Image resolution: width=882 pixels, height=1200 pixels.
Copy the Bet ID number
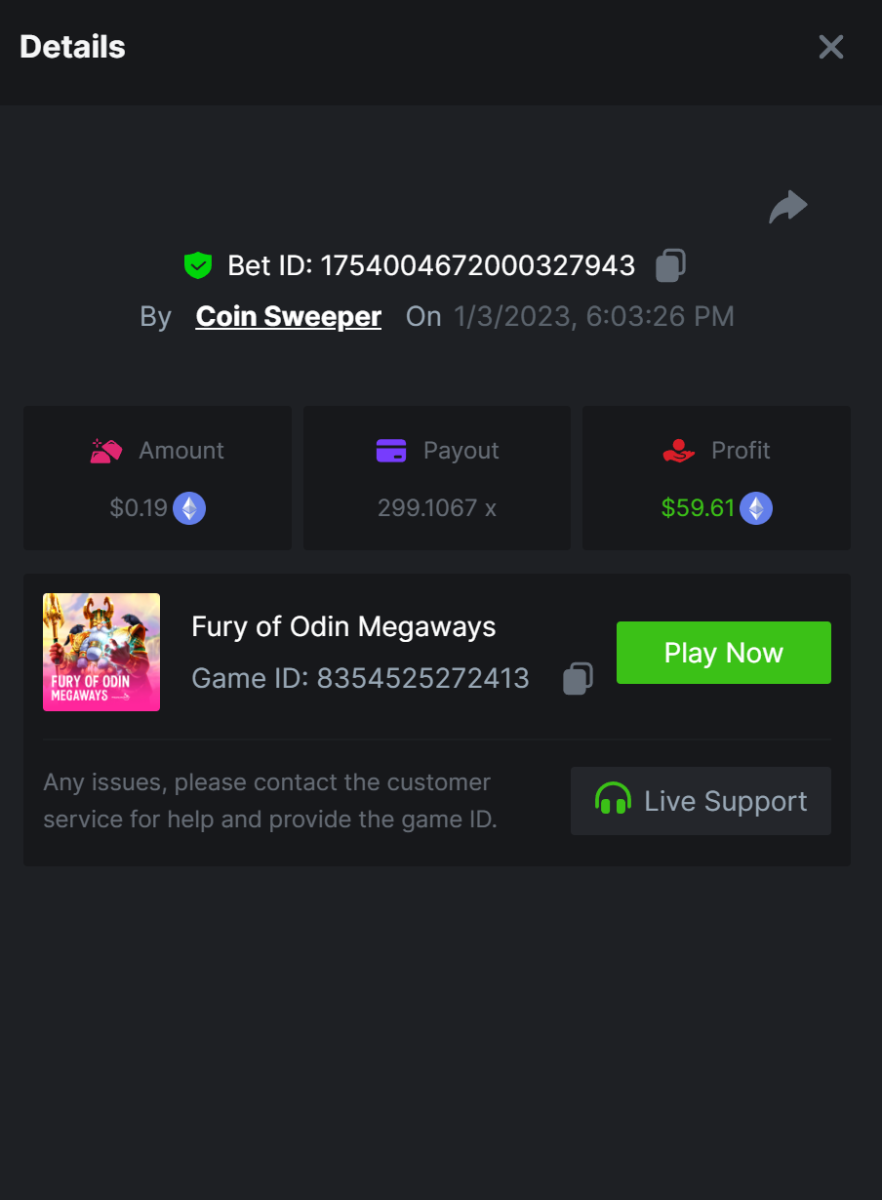click(x=670, y=266)
